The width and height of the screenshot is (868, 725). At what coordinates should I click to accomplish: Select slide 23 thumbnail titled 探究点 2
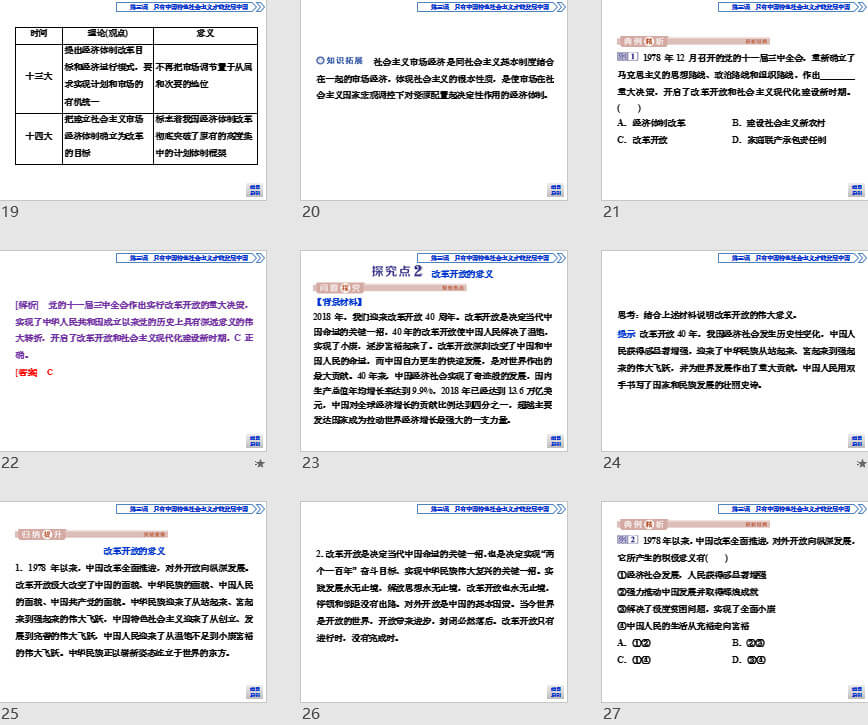(x=434, y=351)
